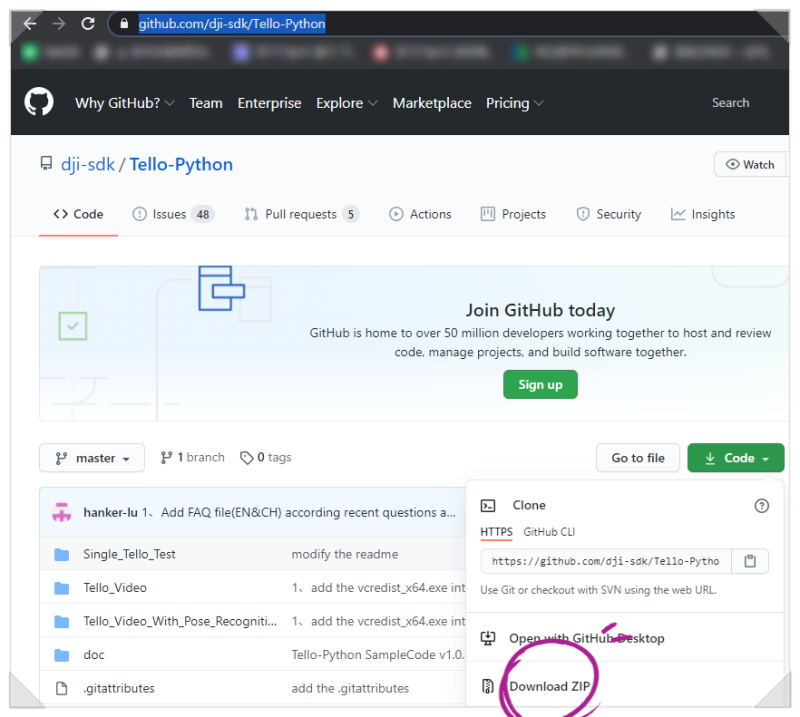Open the Team page
The width and height of the screenshot is (800, 717).
pos(206,103)
